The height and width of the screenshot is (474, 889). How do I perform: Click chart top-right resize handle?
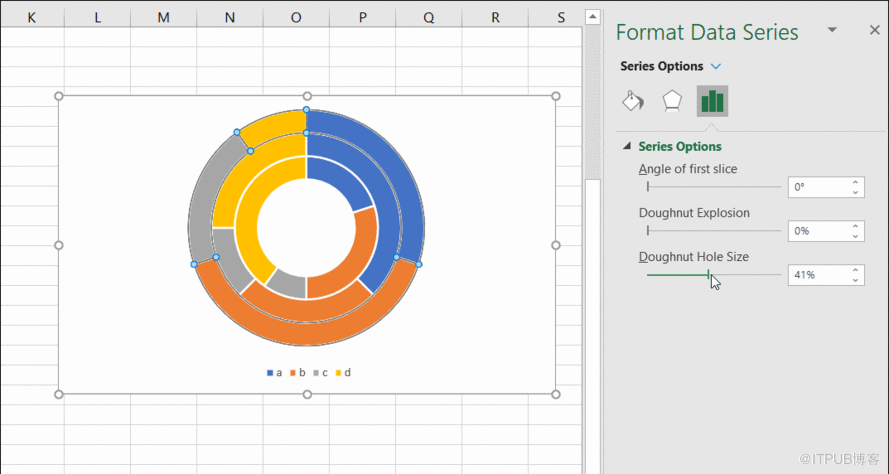click(556, 96)
